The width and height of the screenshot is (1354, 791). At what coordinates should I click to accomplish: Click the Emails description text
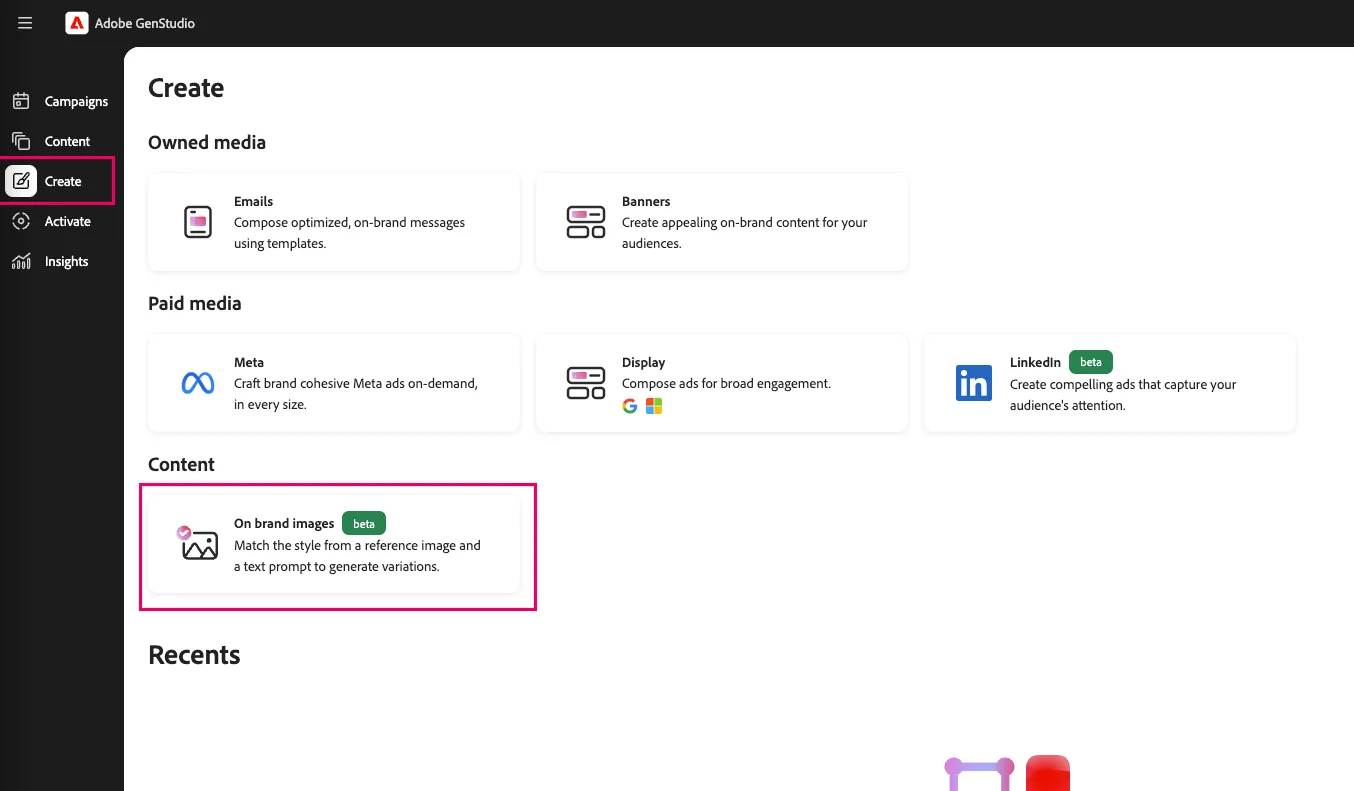pos(350,233)
